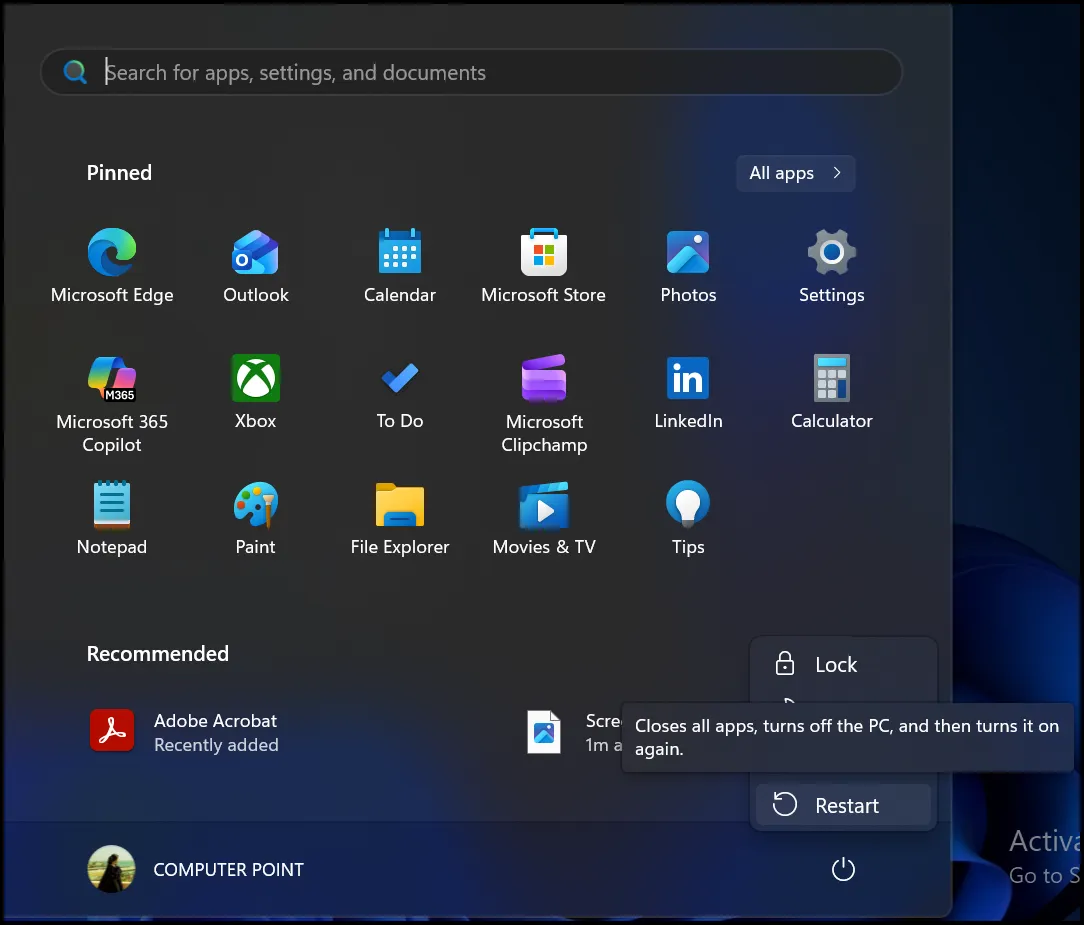Open the Tips app

click(688, 518)
